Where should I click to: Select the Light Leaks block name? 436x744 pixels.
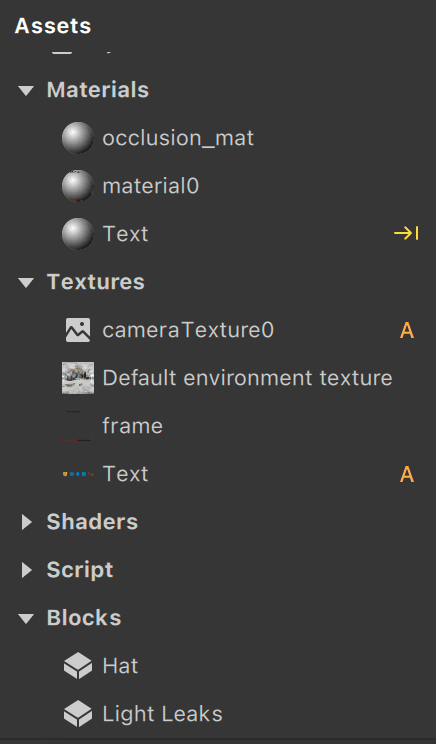click(x=162, y=714)
